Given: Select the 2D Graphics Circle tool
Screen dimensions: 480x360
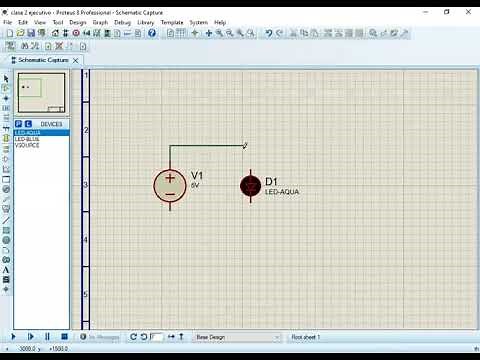Looking at the screenshot, I should tap(6, 240).
